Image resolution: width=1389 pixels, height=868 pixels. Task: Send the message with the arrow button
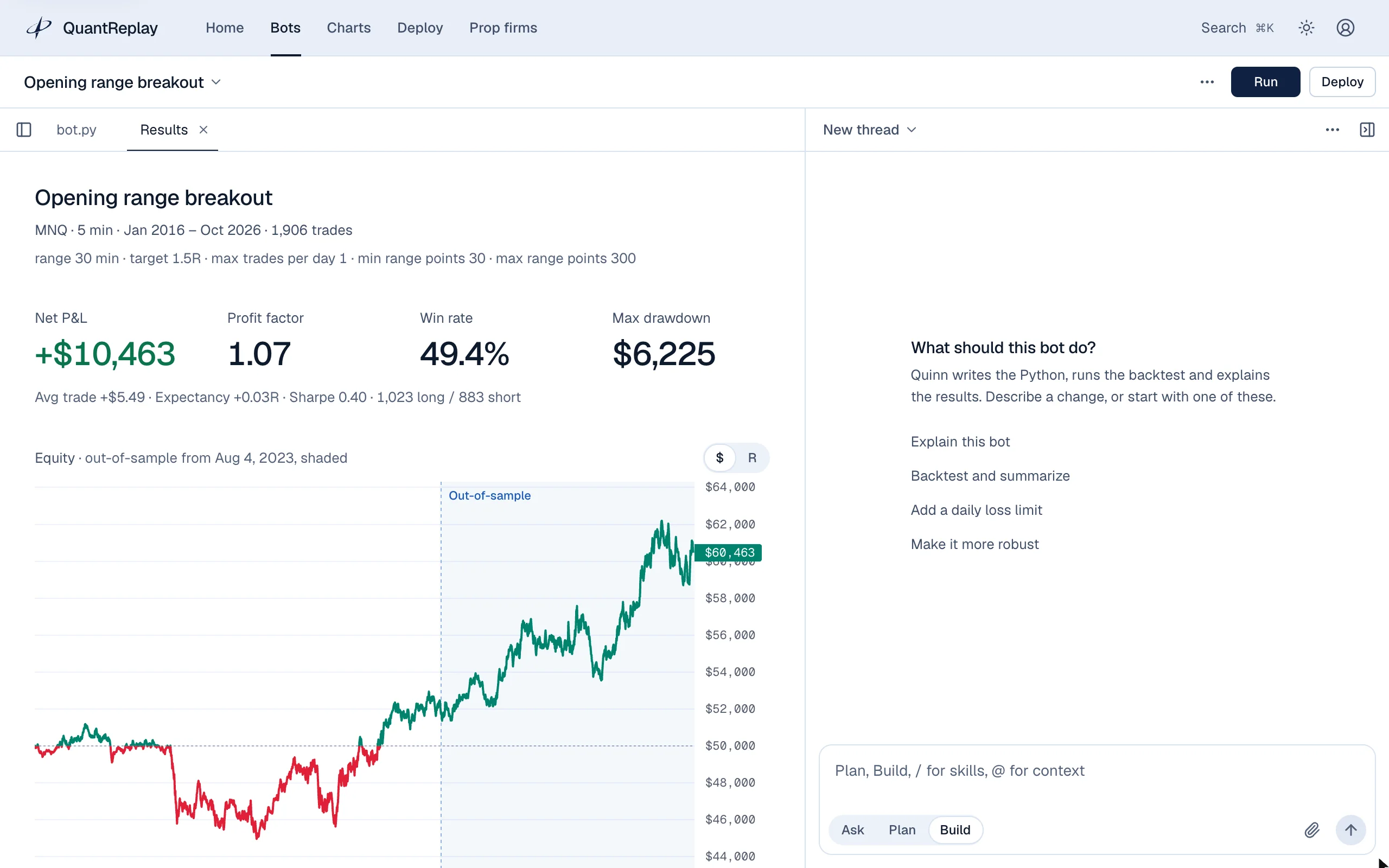pyautogui.click(x=1351, y=830)
